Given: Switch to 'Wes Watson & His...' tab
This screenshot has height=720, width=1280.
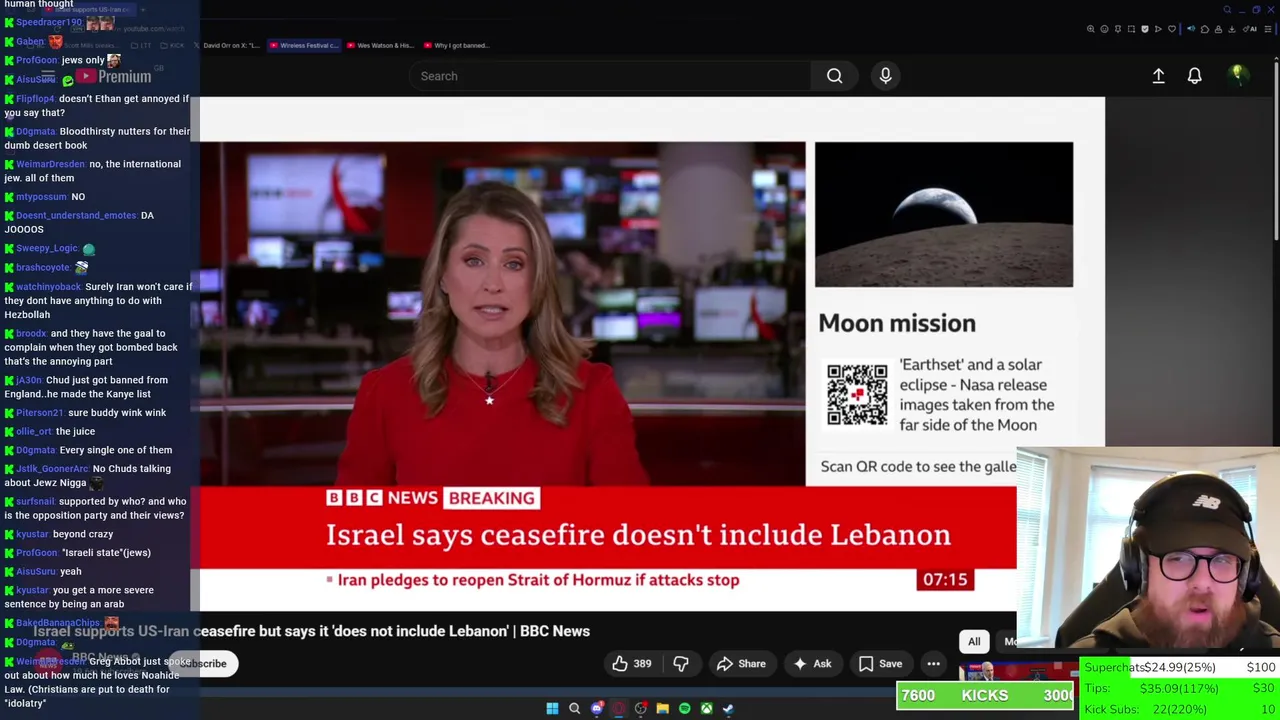Looking at the screenshot, I should tap(381, 45).
